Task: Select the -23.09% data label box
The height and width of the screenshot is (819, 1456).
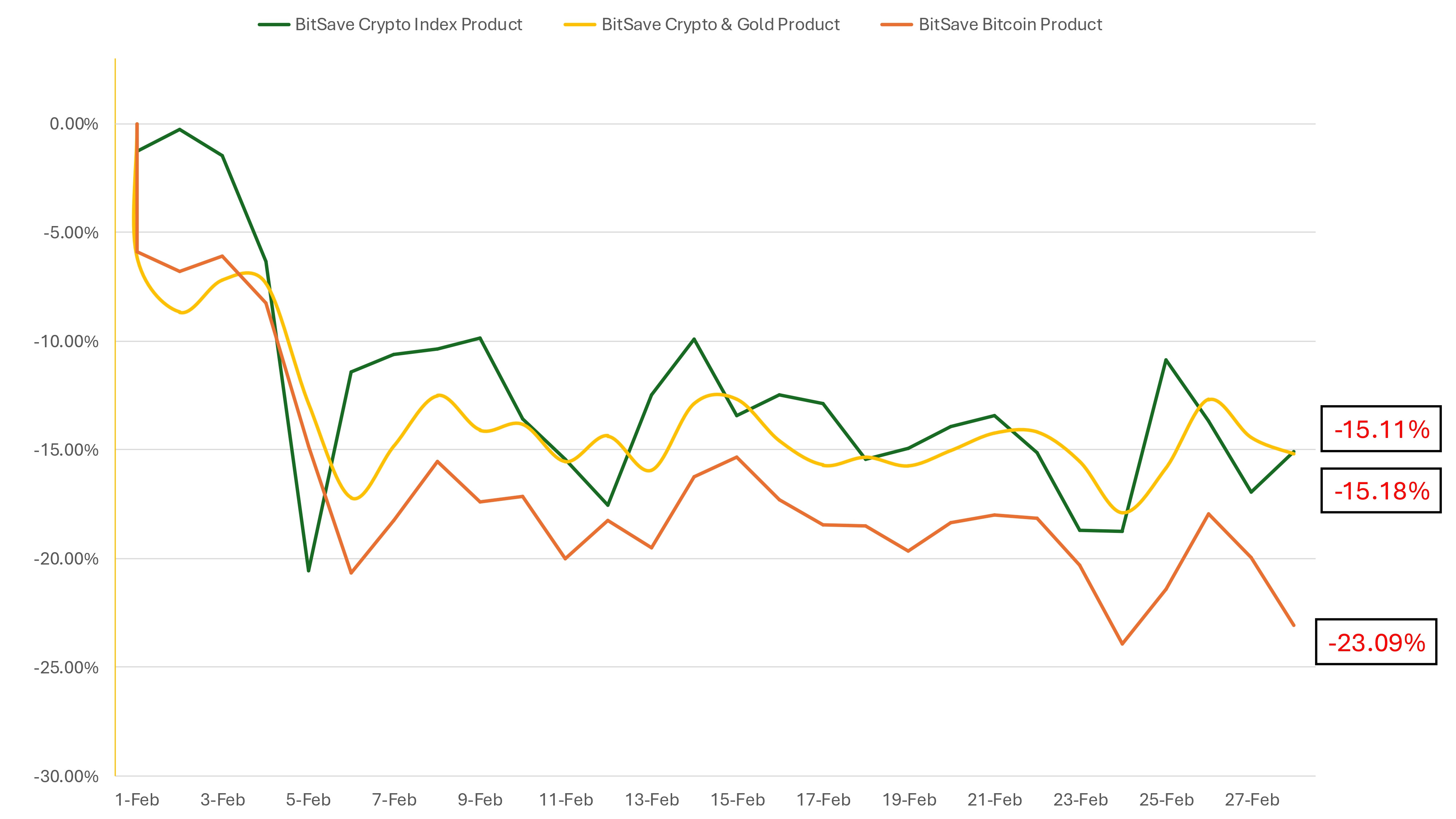Action: tap(1376, 642)
